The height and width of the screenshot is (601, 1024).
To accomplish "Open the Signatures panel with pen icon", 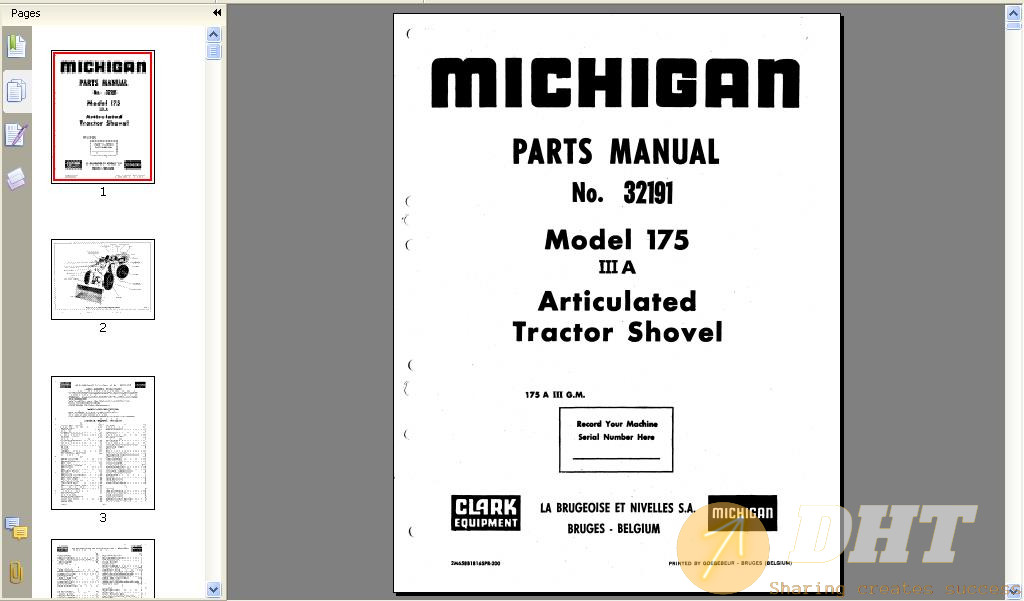I will coord(16,135).
